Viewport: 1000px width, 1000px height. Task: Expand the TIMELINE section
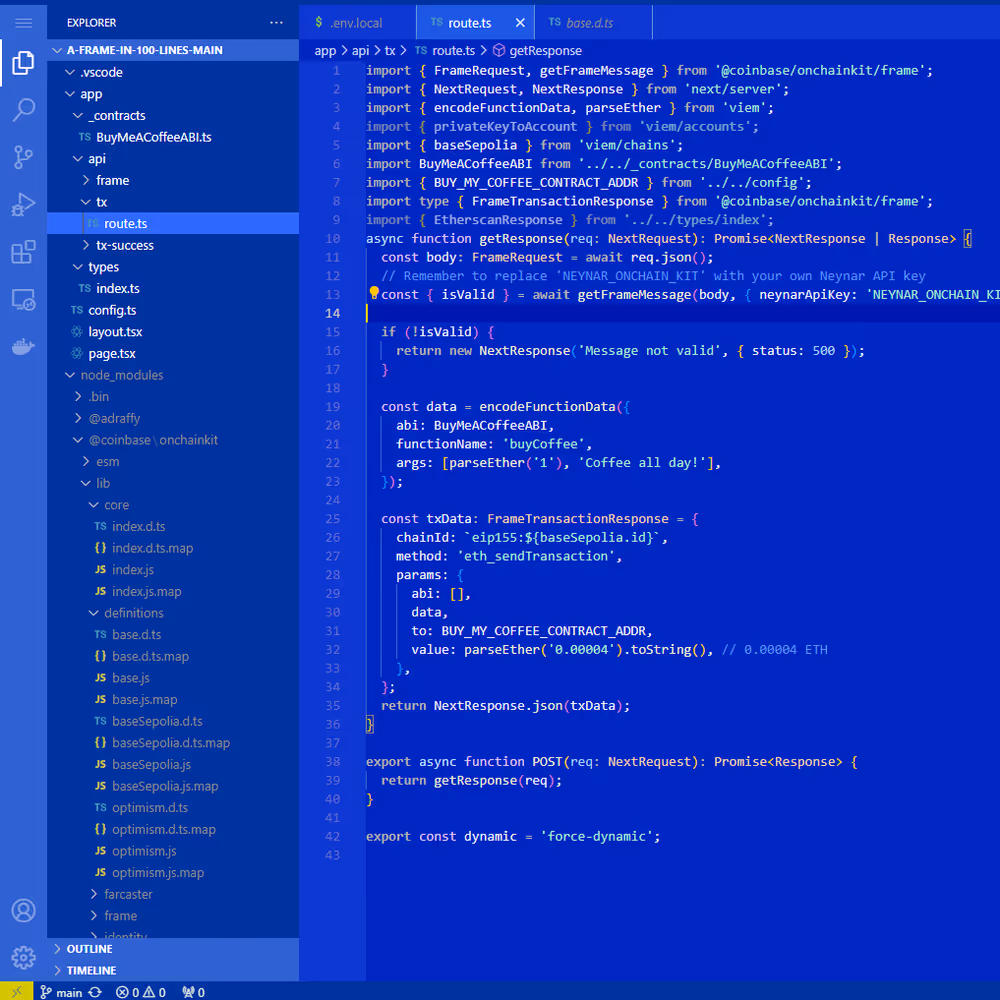(x=91, y=970)
